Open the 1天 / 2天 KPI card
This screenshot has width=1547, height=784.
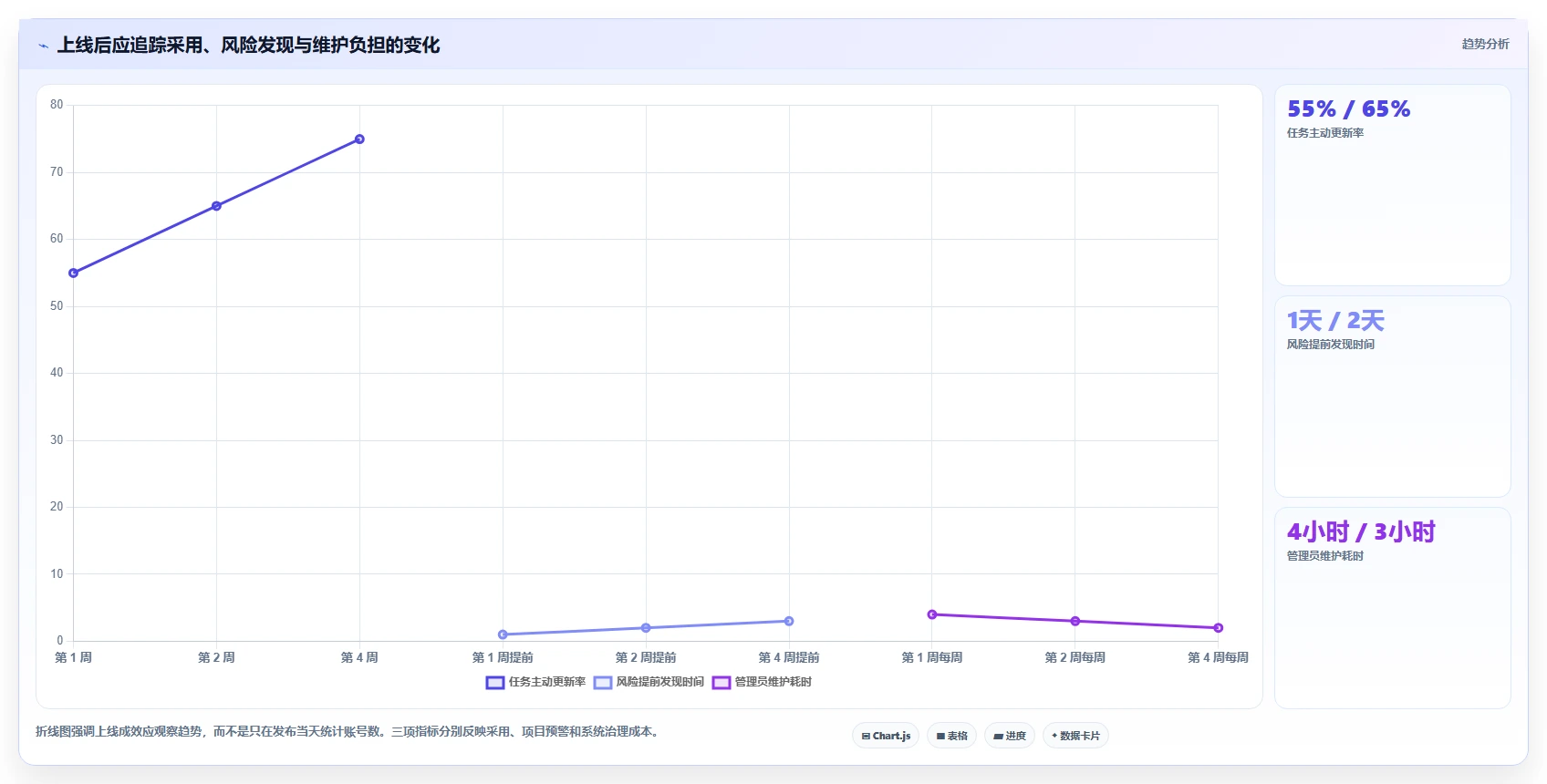pyautogui.click(x=1392, y=397)
